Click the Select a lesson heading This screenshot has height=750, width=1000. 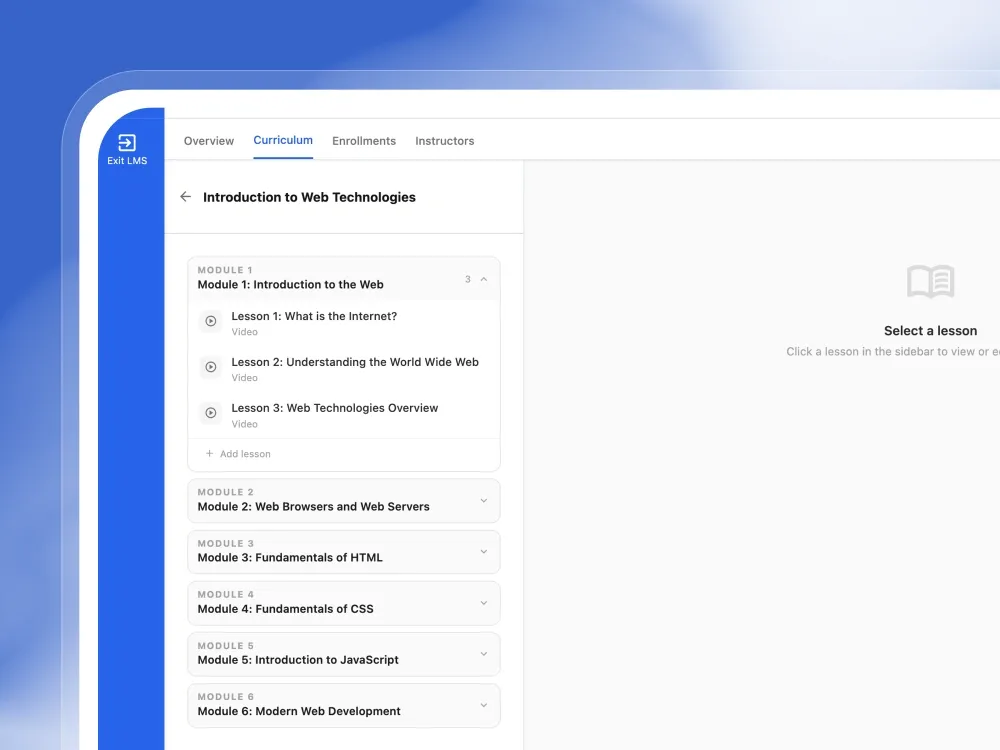[930, 331]
